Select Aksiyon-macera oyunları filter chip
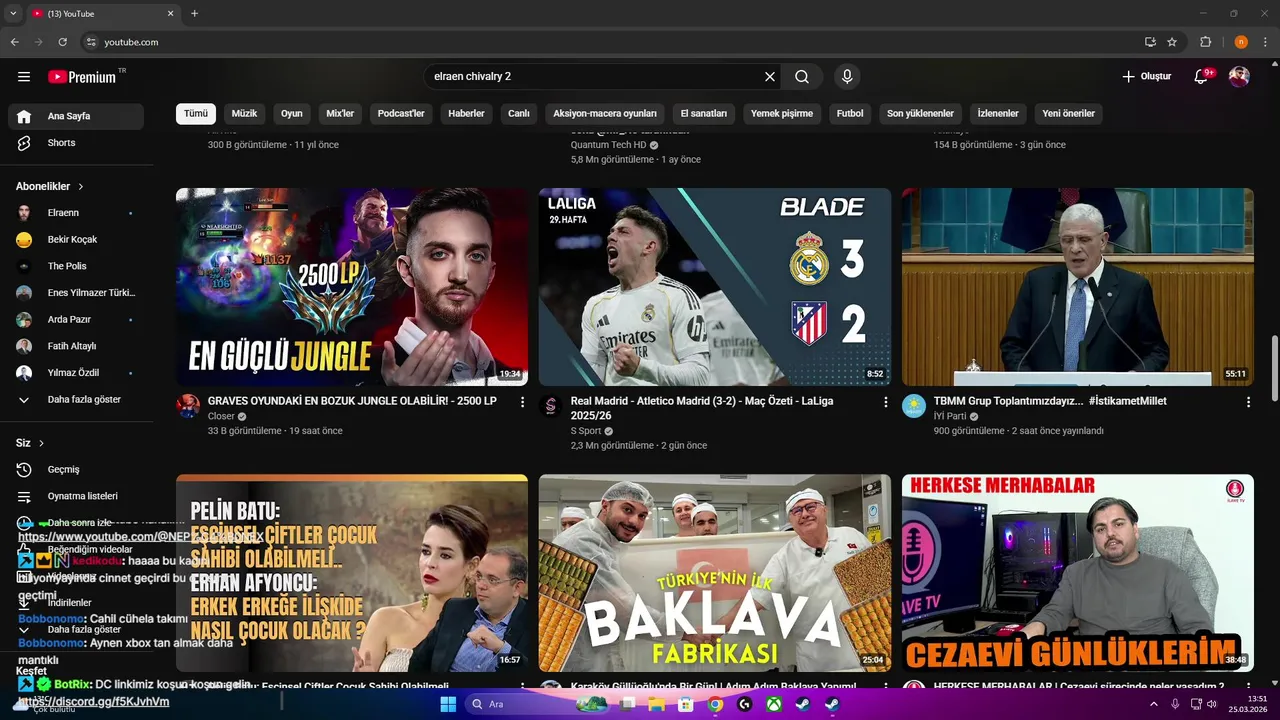The image size is (1280, 720). (605, 113)
